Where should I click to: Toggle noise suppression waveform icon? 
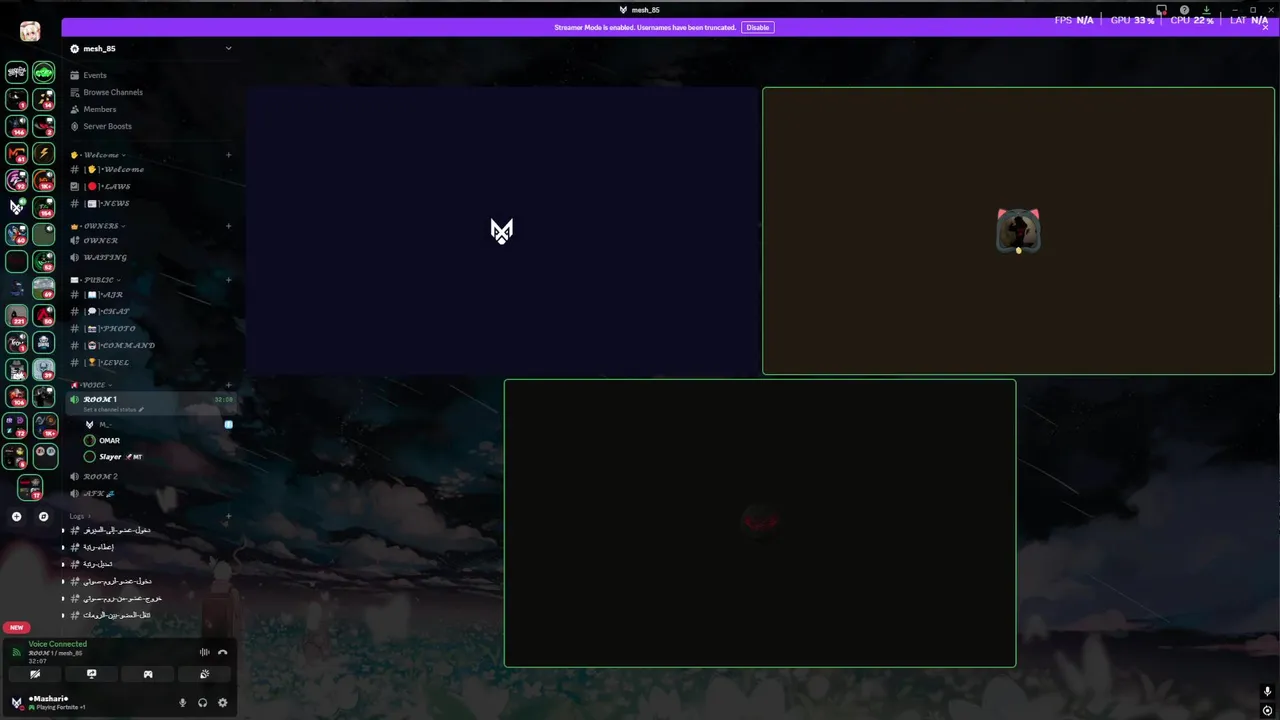pyautogui.click(x=204, y=652)
